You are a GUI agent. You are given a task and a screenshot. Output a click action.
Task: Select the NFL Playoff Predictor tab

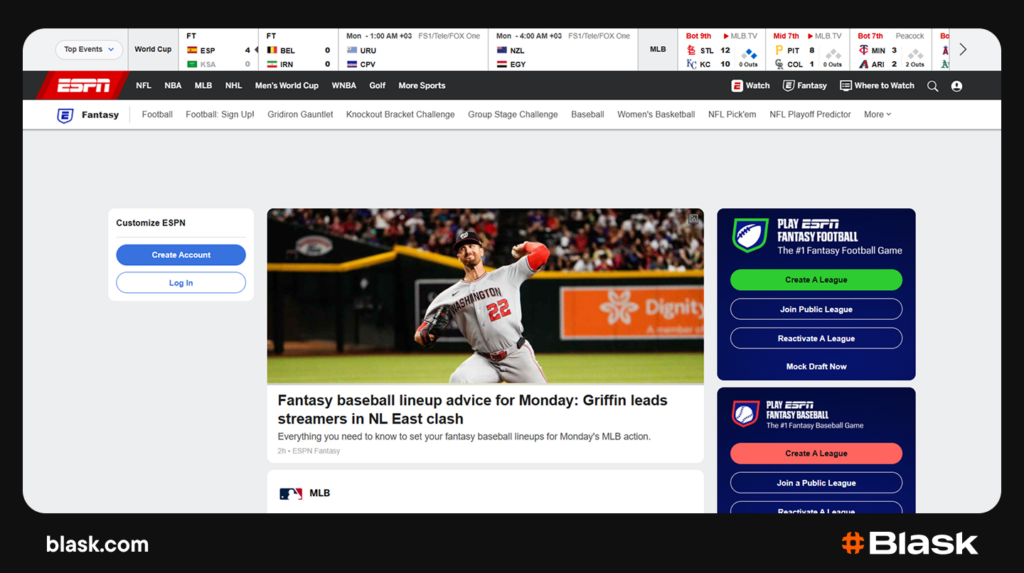[x=810, y=114]
